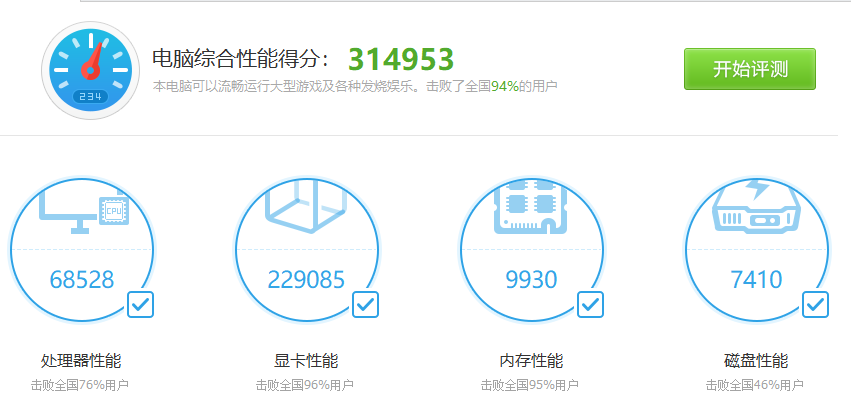Image resolution: width=851 pixels, height=399 pixels.
Task: Click the graphics cube icon
Action: 306,207
